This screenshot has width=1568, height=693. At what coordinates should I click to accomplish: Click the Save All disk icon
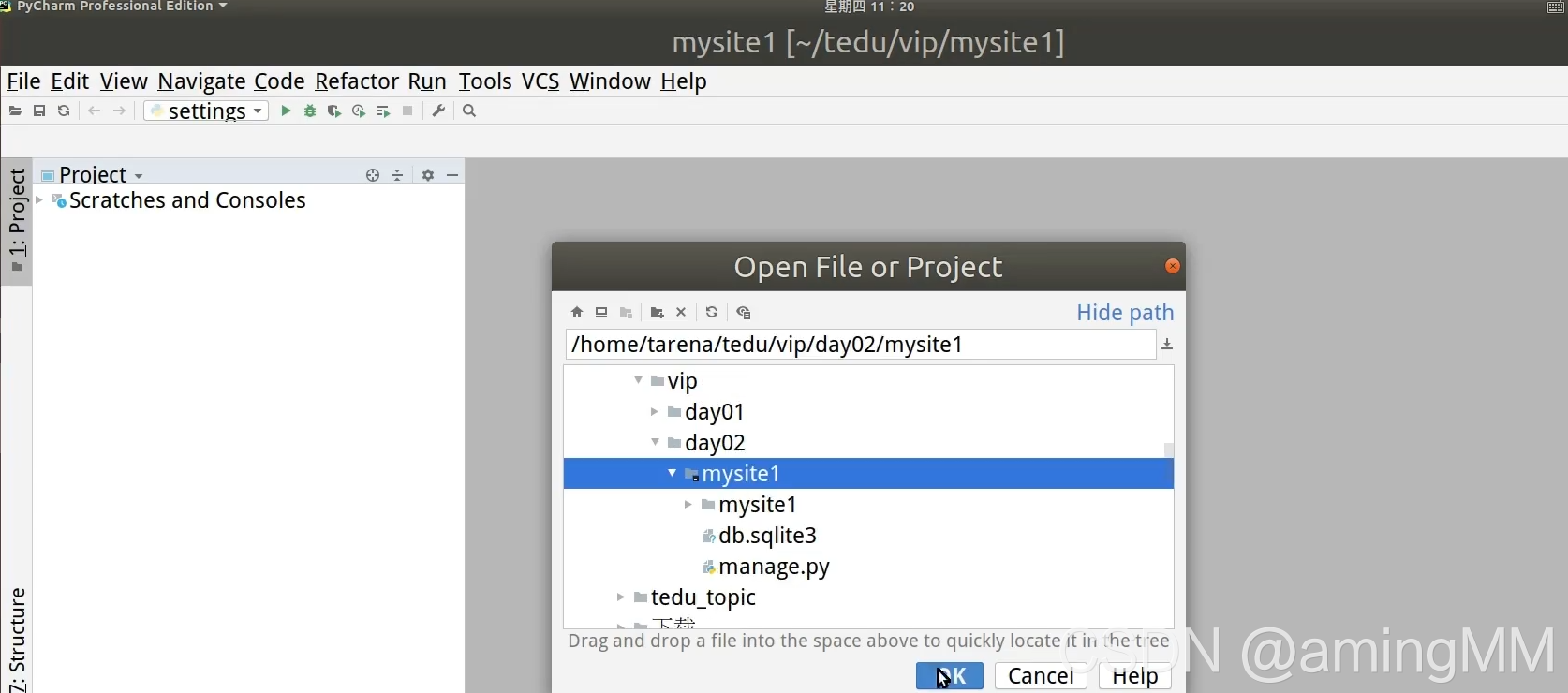pyautogui.click(x=39, y=111)
